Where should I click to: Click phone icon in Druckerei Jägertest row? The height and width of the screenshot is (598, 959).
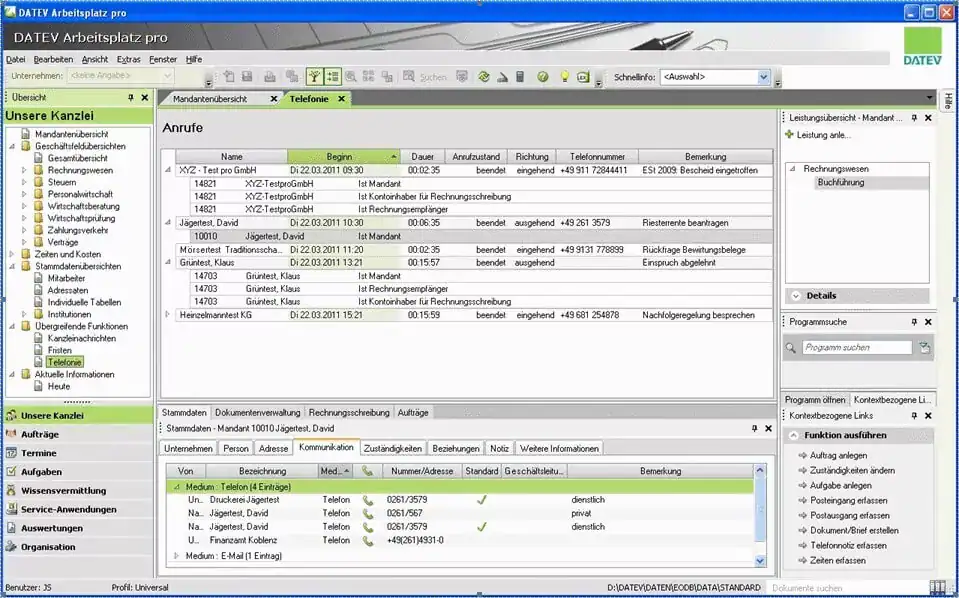368,500
